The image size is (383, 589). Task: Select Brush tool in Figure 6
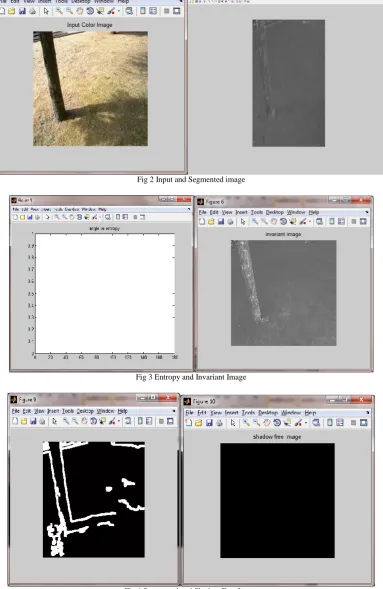pyautogui.click(x=303, y=222)
